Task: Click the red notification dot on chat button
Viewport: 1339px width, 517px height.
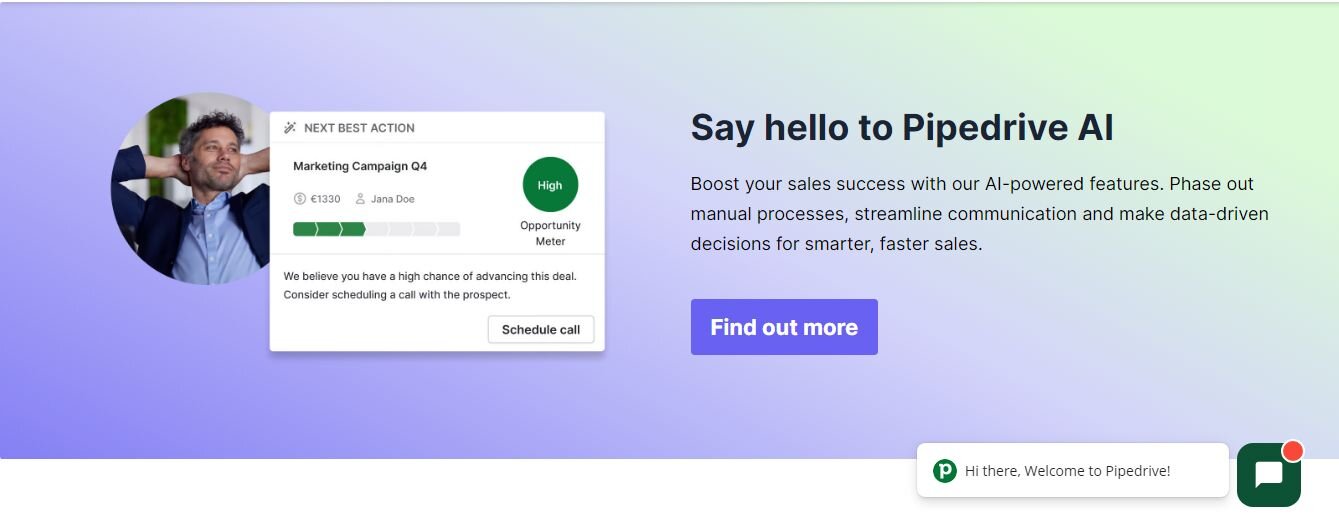Action: coord(1293,450)
